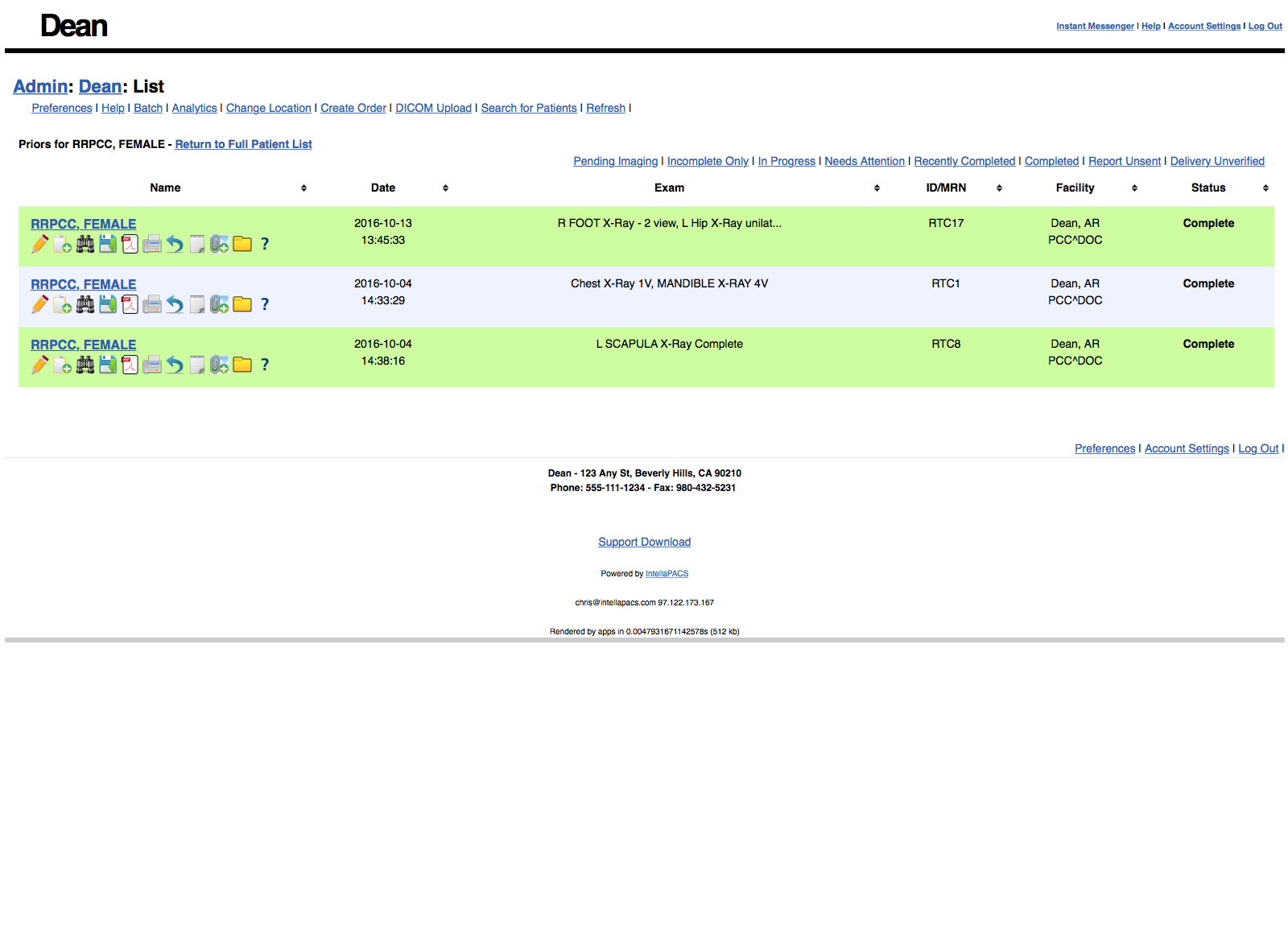Viewport: 1288px width, 933px height.
Task: Open Analytics menu link
Action: tap(194, 108)
